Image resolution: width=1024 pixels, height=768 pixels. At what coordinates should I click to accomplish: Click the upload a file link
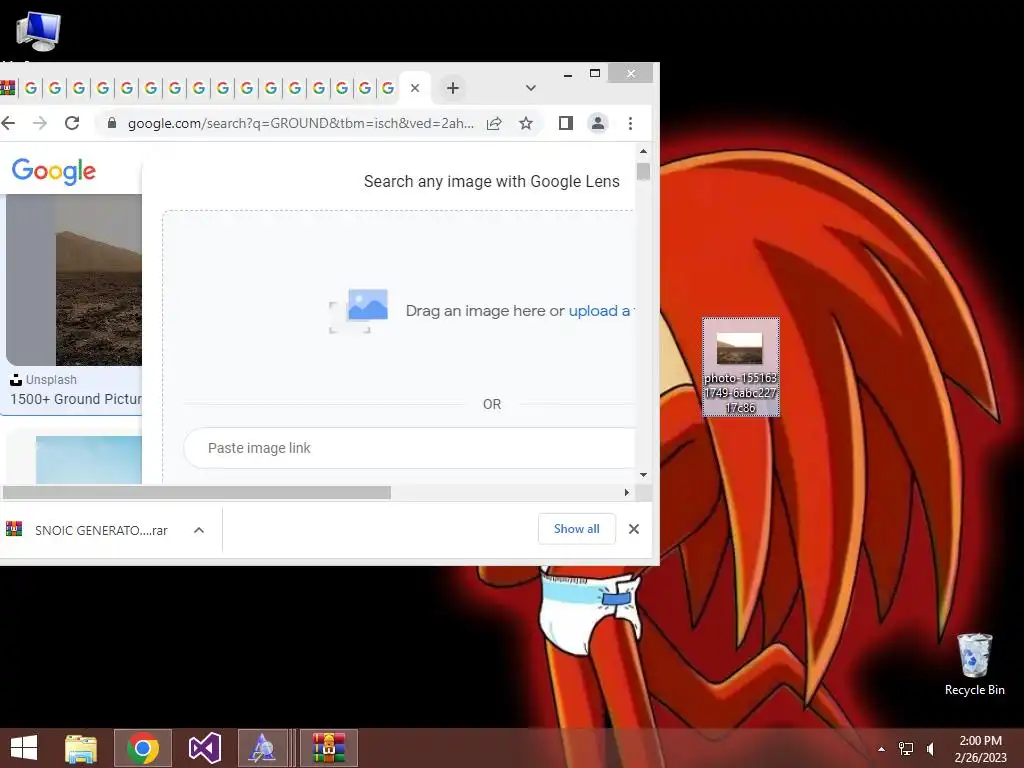tap(600, 311)
